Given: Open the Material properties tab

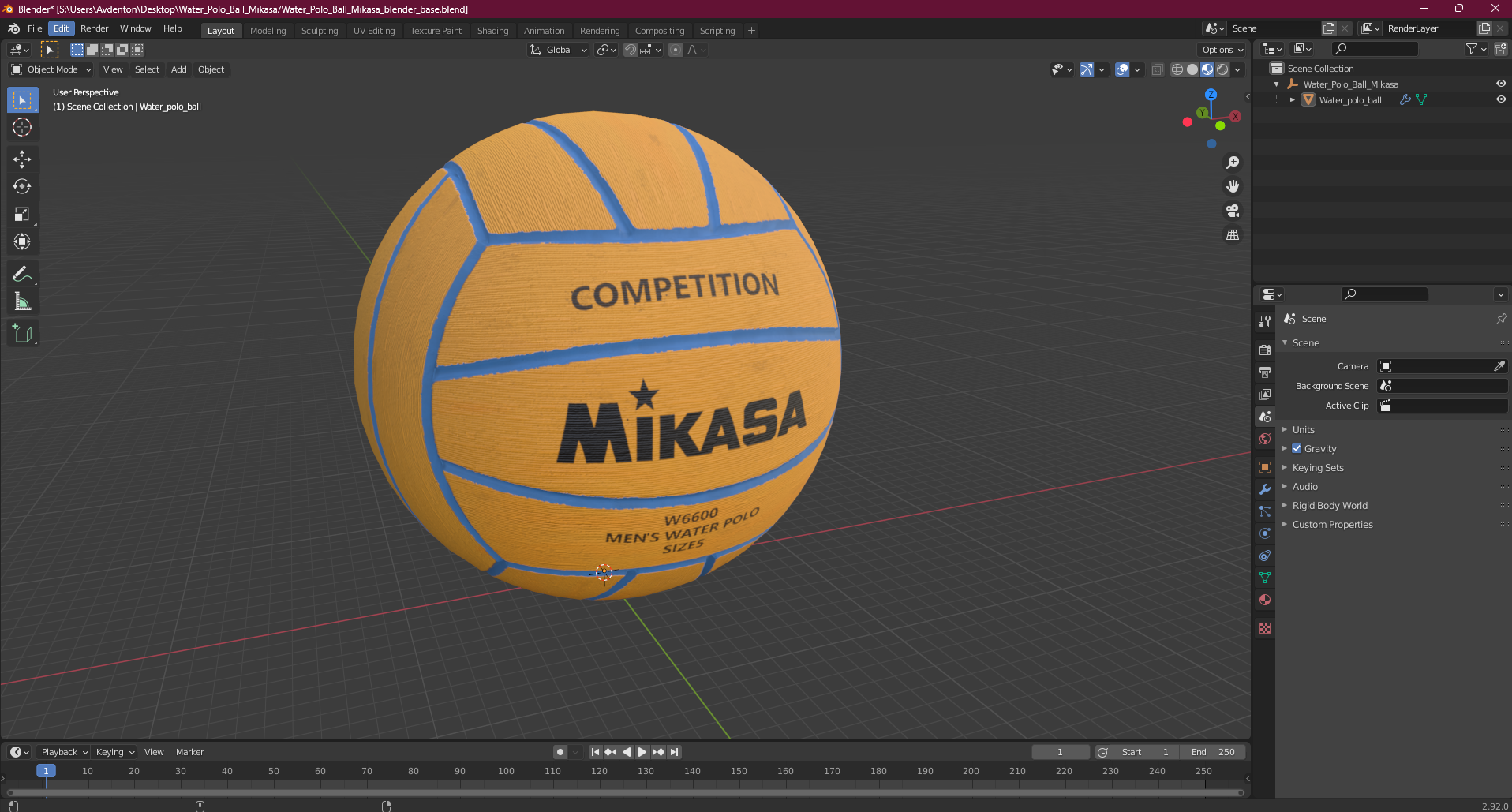Looking at the screenshot, I should tap(1265, 600).
